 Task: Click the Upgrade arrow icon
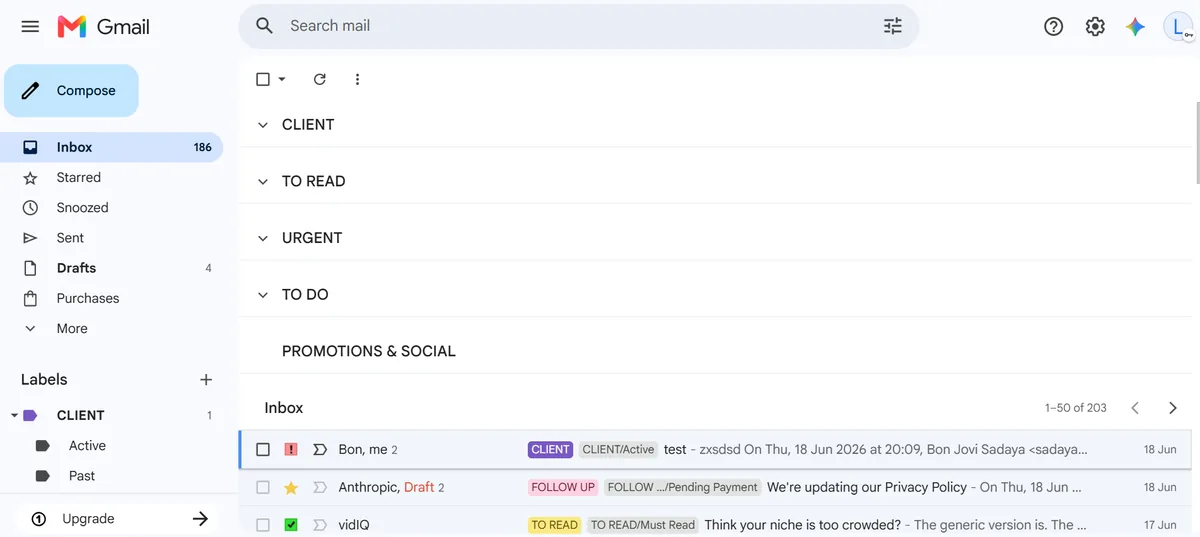200,518
